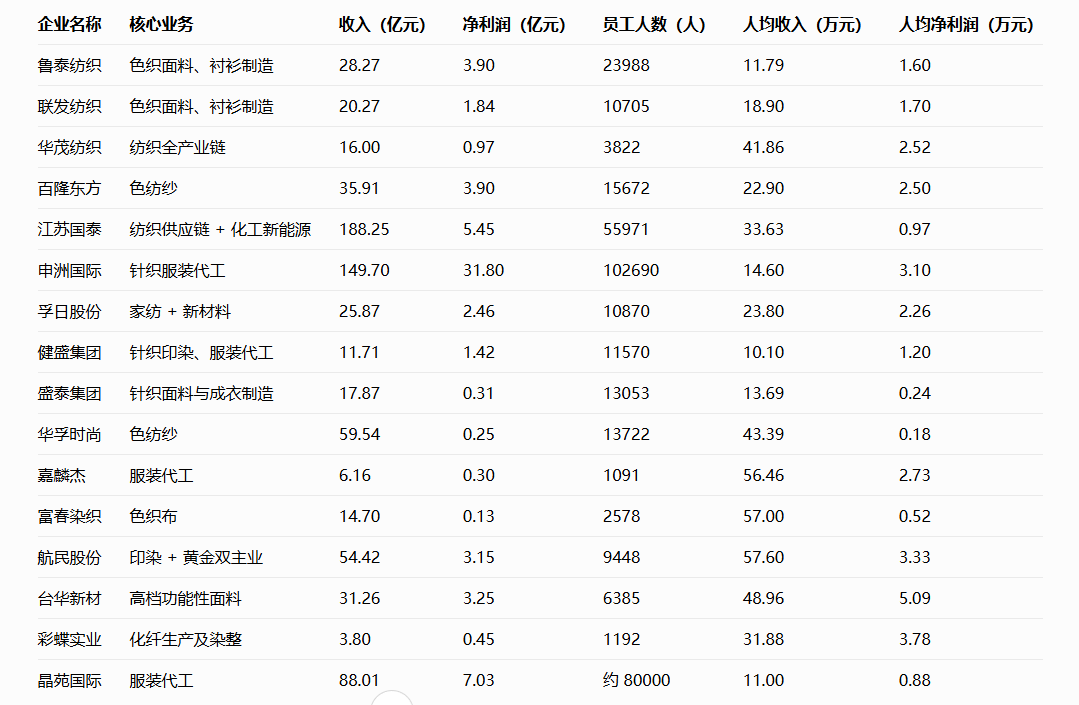Click the 净利润 (亿元) column header
Image resolution: width=1079 pixels, height=705 pixels.
(515, 25)
